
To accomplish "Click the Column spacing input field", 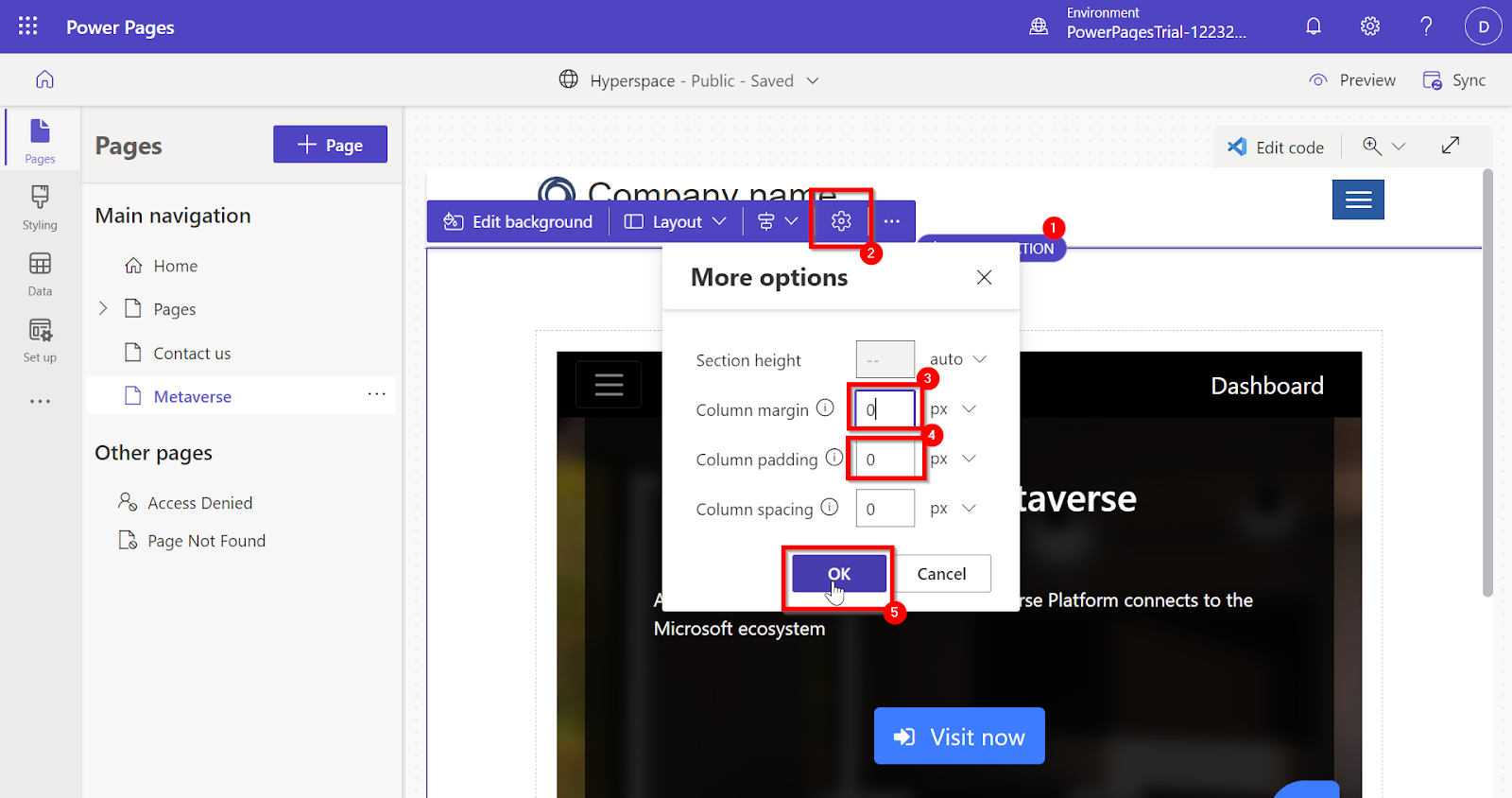I will click(885, 508).
